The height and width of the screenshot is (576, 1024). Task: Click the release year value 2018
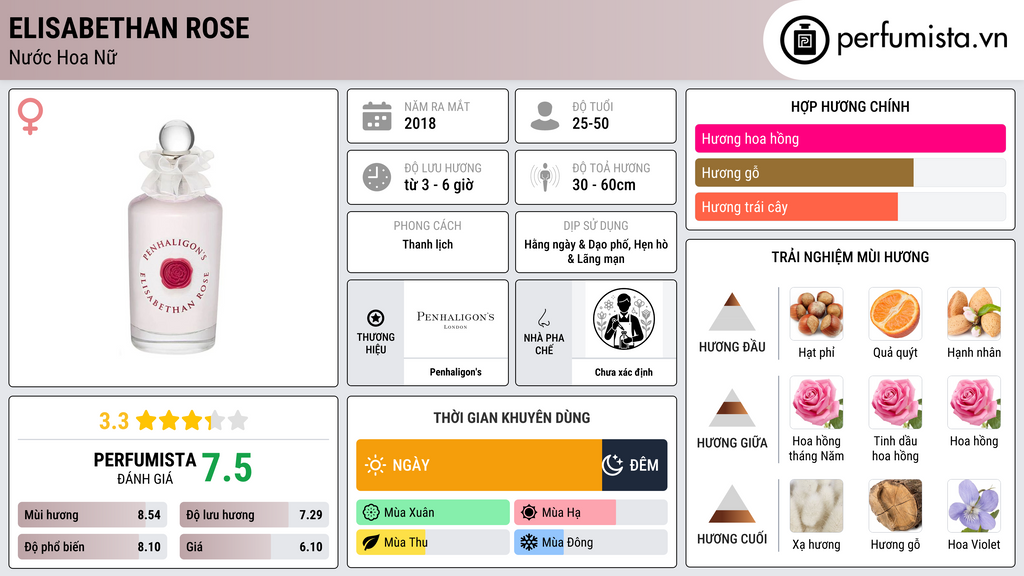420,123
